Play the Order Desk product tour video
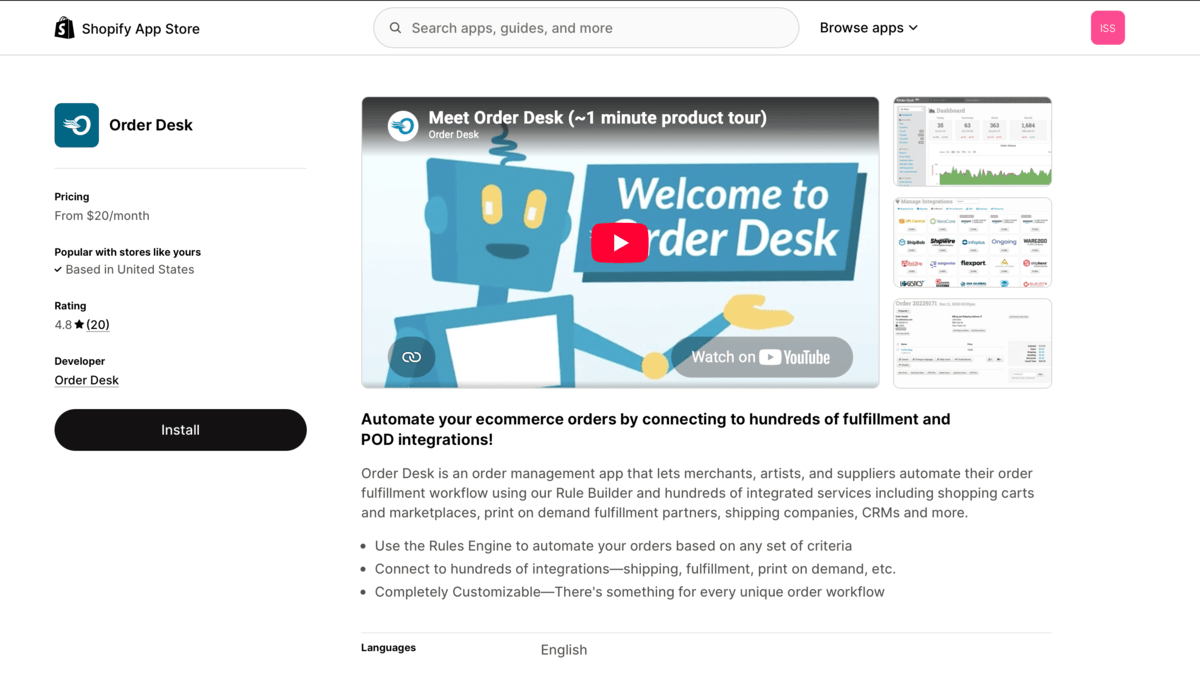 620,243
